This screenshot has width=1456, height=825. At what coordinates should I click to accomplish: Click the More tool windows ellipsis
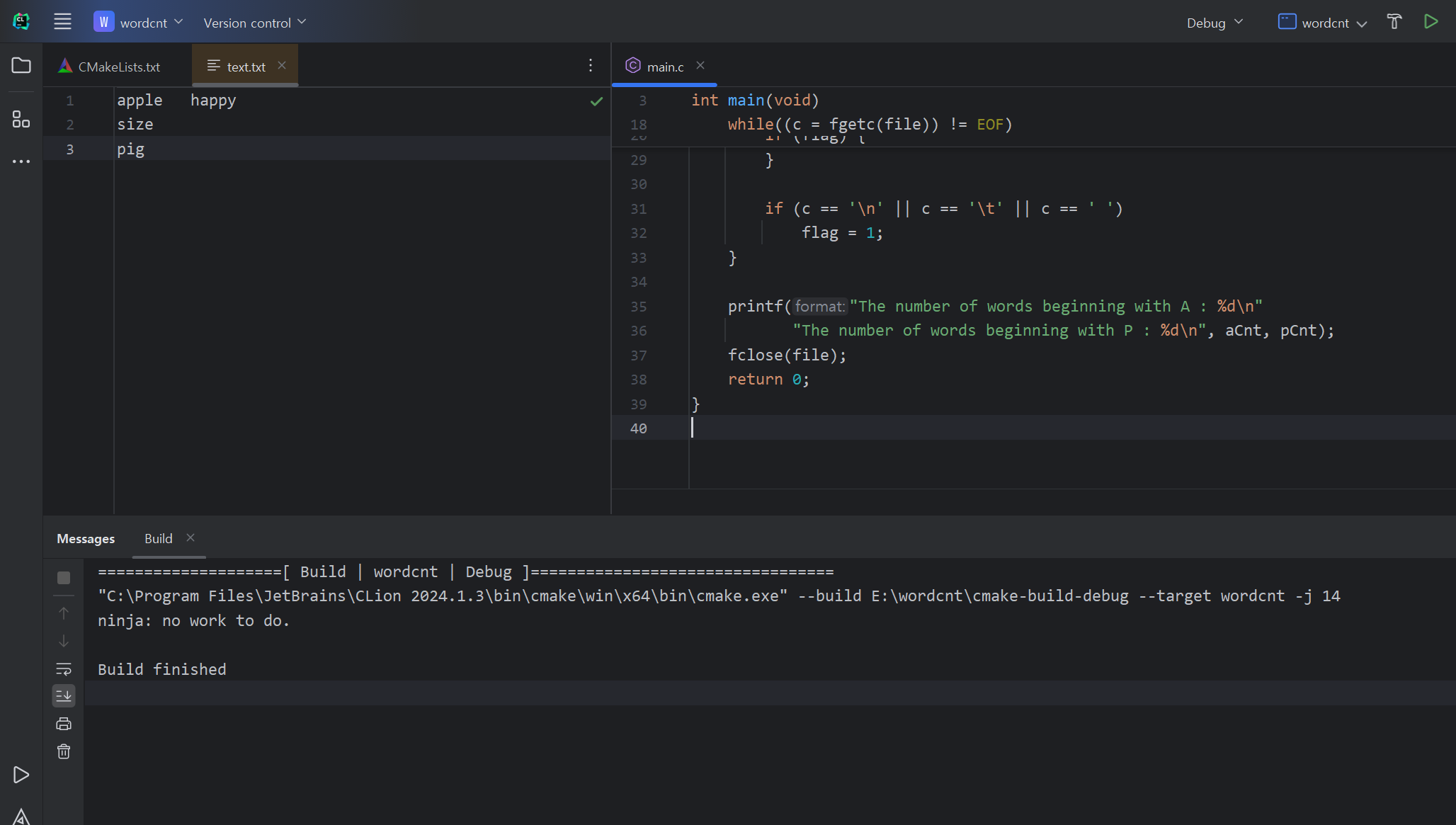coord(21,161)
